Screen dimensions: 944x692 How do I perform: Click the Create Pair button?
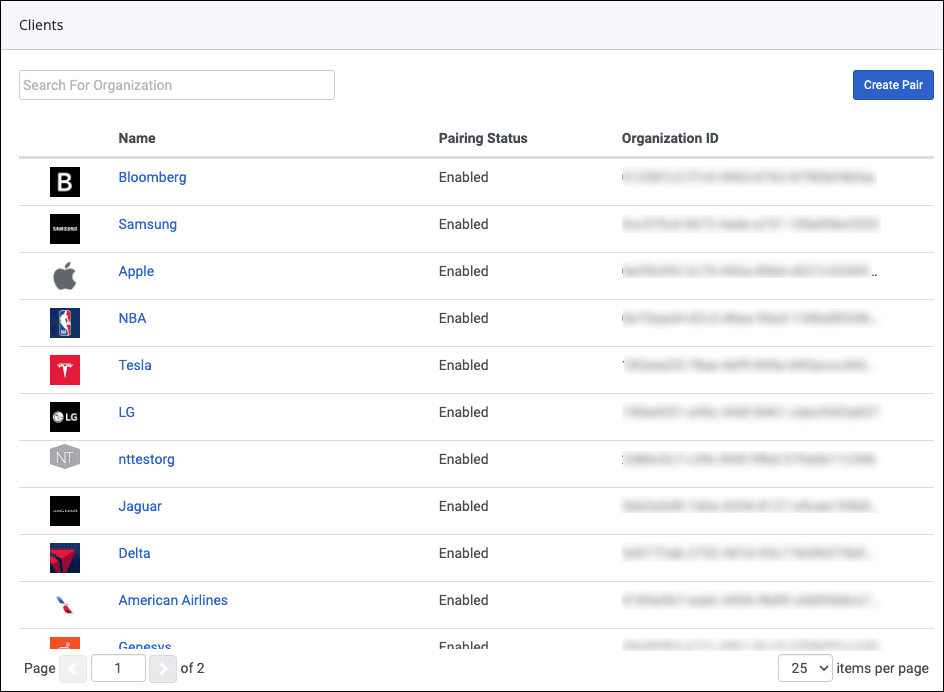coord(892,85)
